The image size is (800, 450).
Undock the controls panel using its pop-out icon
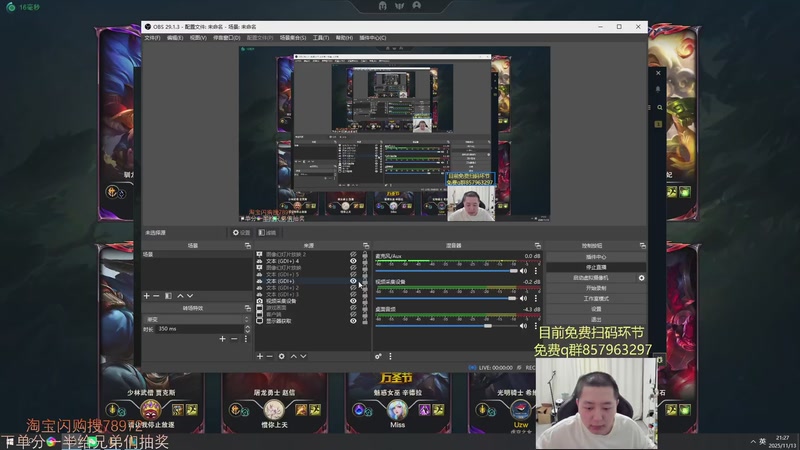642,246
